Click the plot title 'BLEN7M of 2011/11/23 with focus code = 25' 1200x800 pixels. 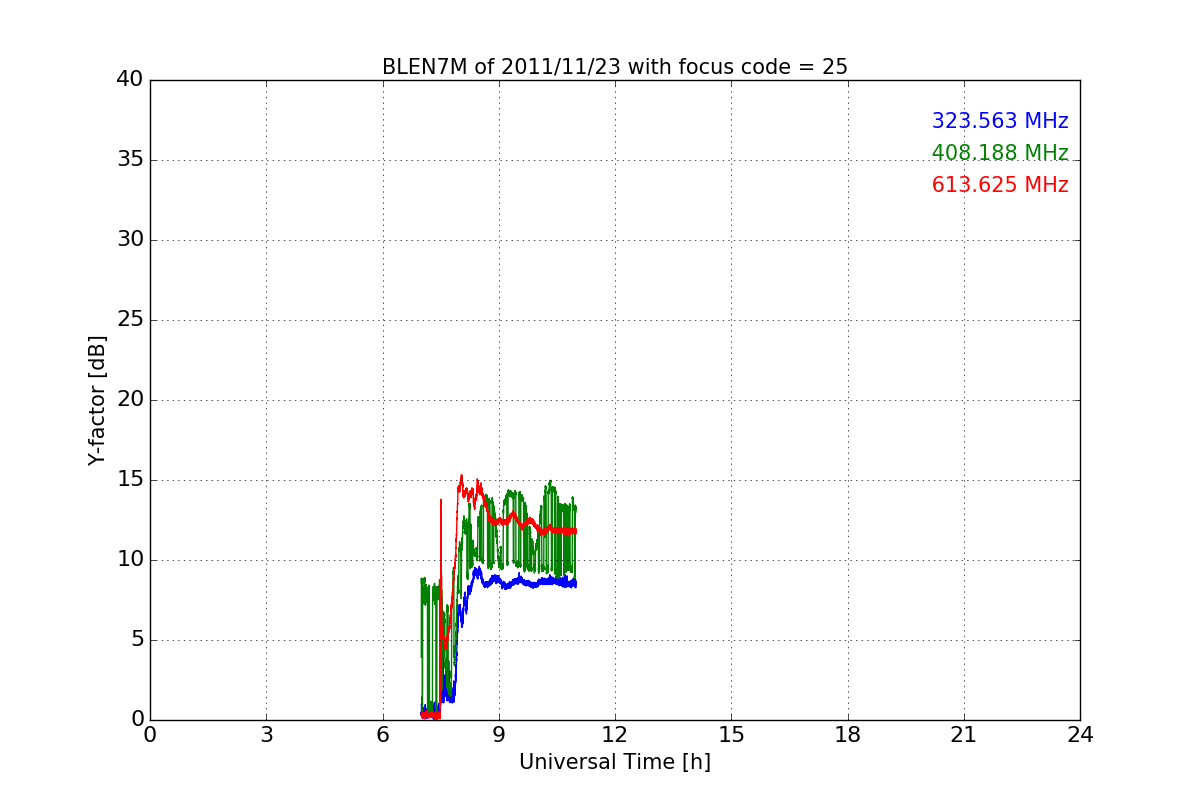pos(615,67)
